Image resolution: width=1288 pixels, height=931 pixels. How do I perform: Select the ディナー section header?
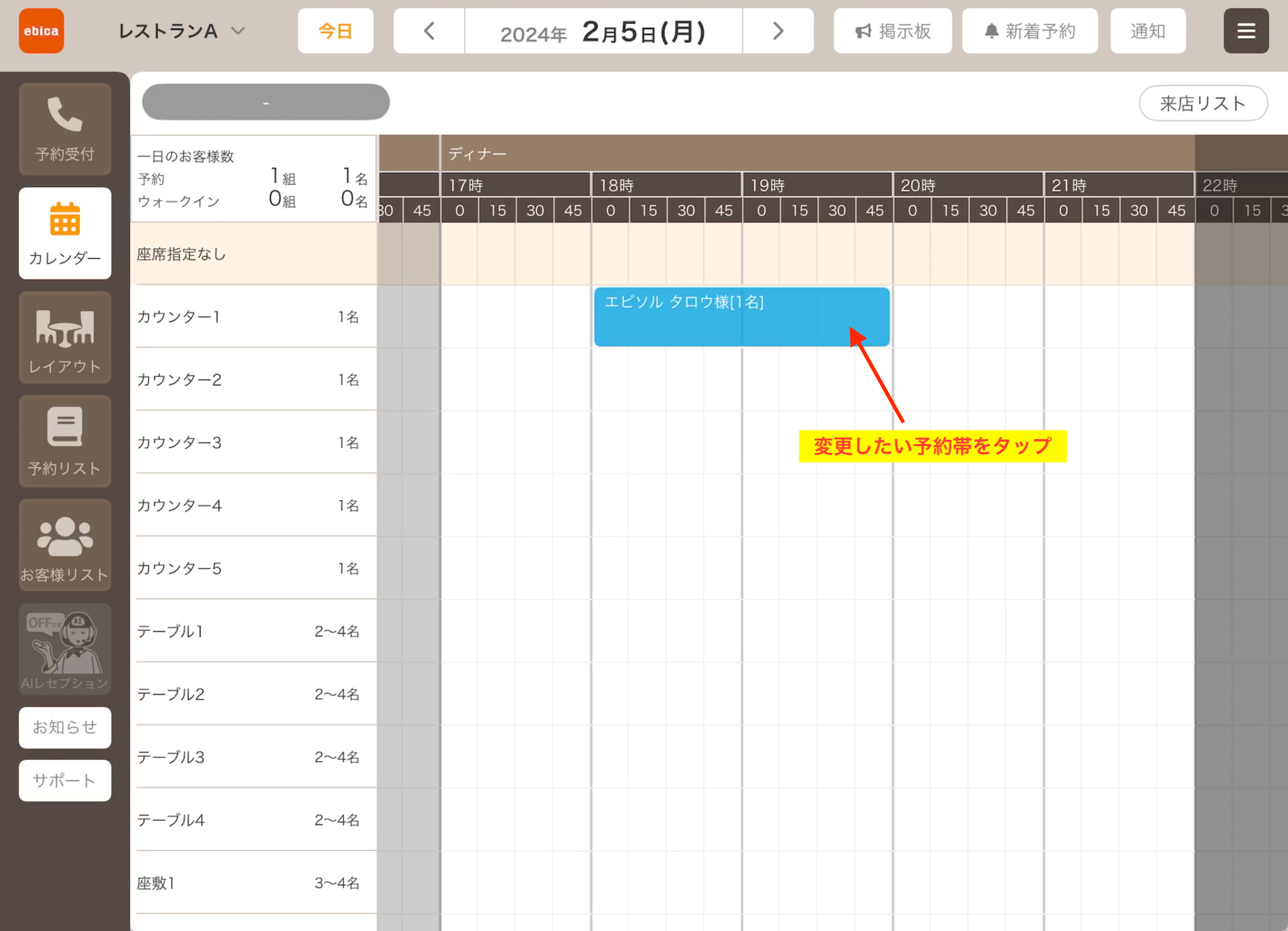pyautogui.click(x=818, y=153)
